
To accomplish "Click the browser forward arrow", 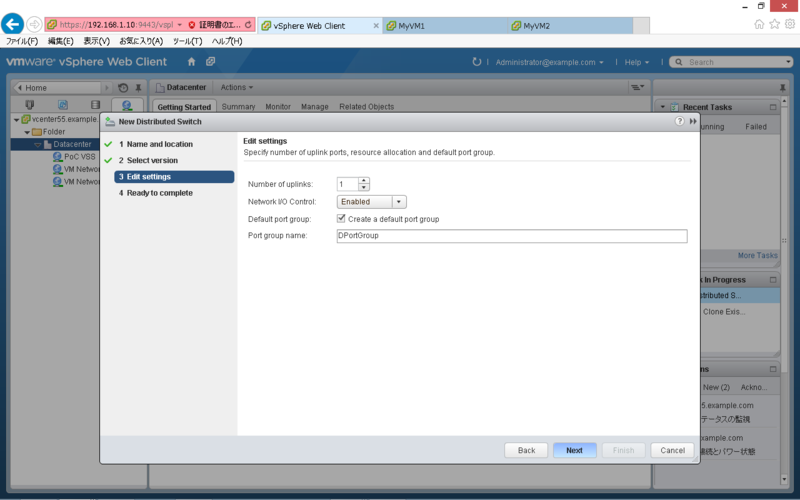I will point(34,24).
